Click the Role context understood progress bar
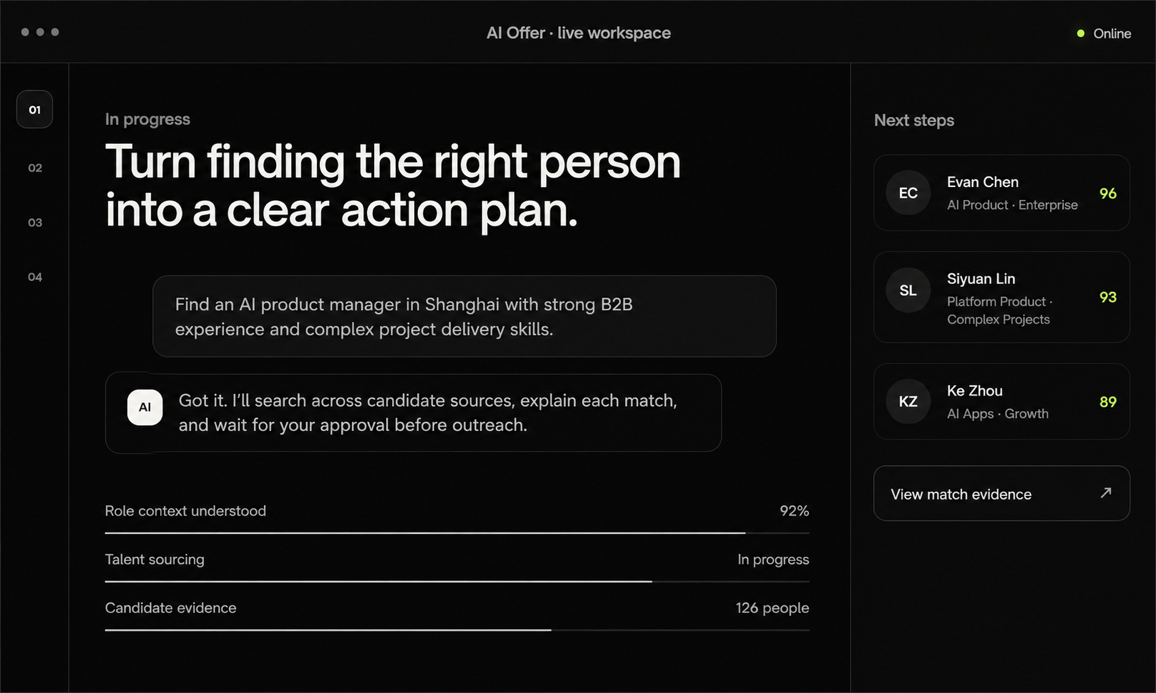This screenshot has height=693, width=1156. point(457,532)
